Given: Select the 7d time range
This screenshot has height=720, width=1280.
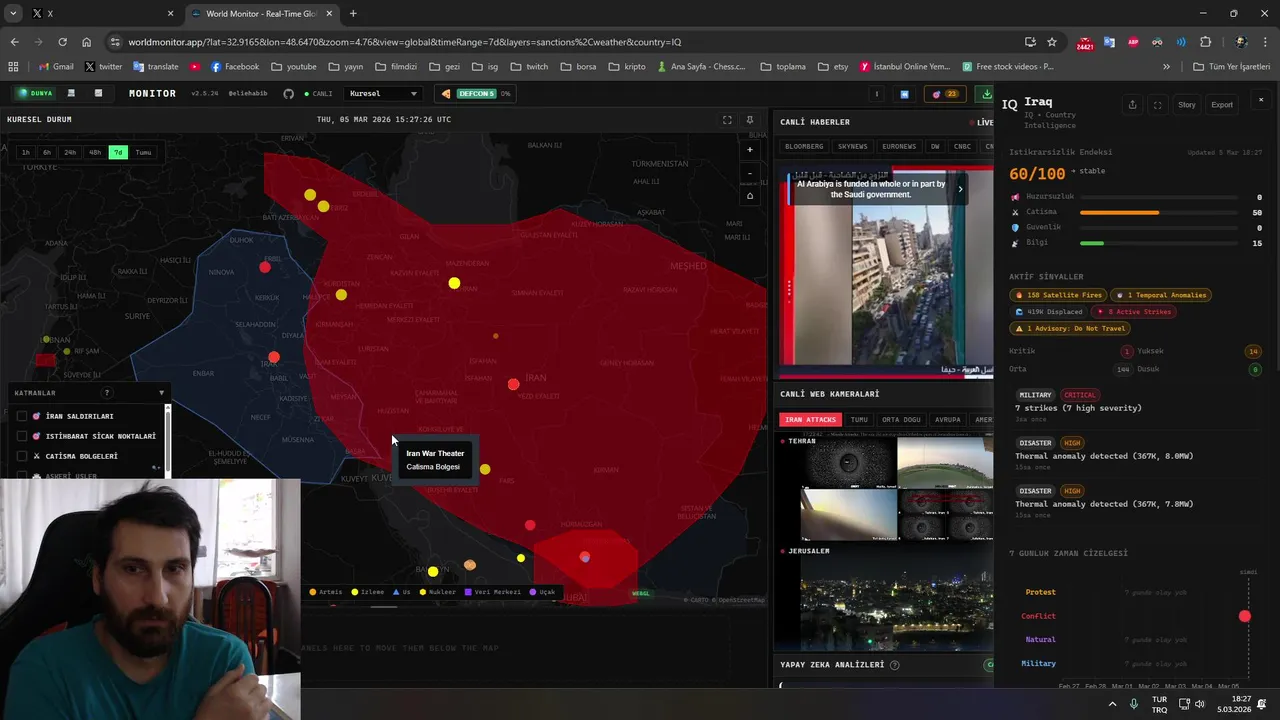Looking at the screenshot, I should tap(118, 152).
